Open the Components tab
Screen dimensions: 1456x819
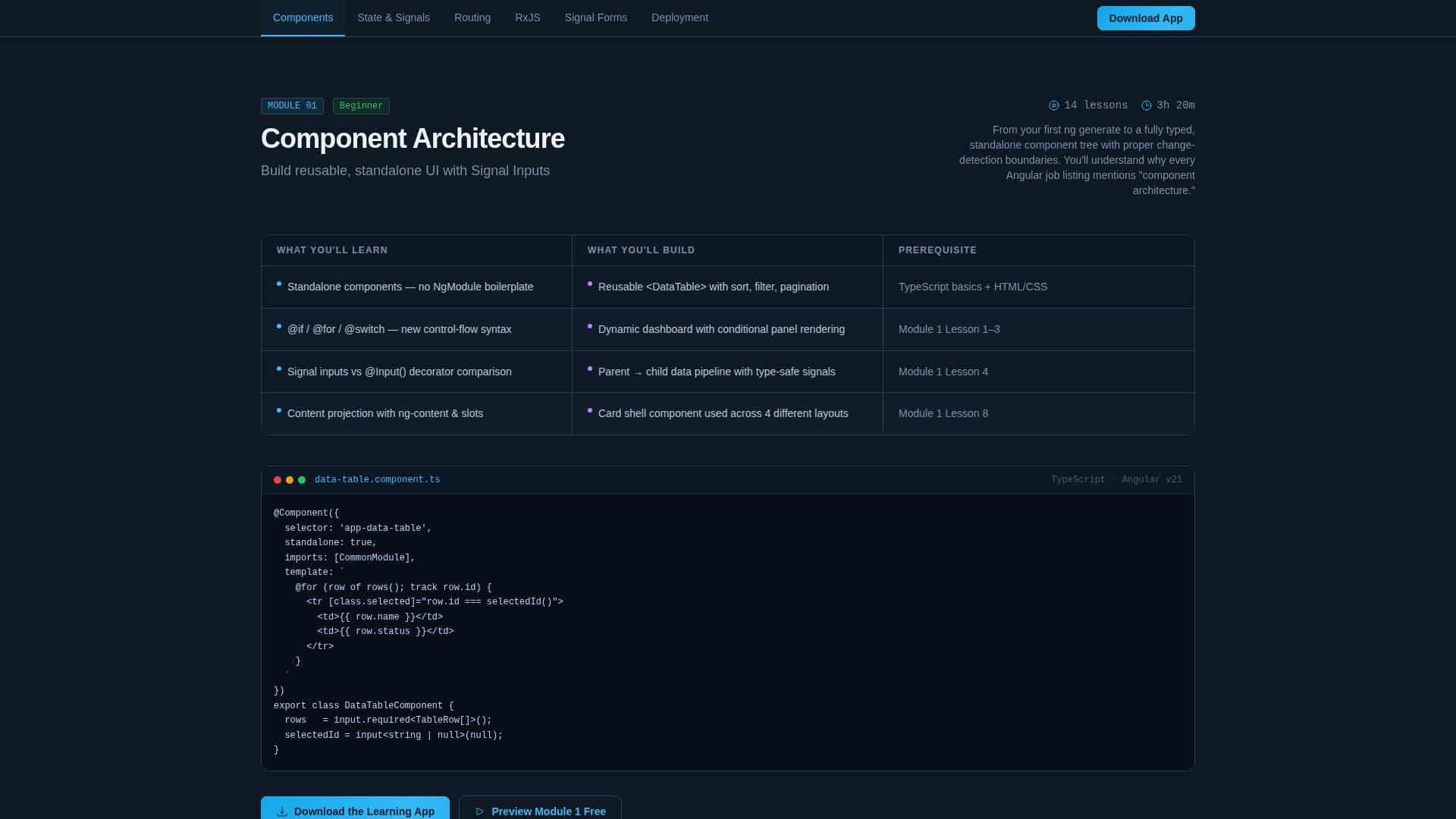click(303, 17)
